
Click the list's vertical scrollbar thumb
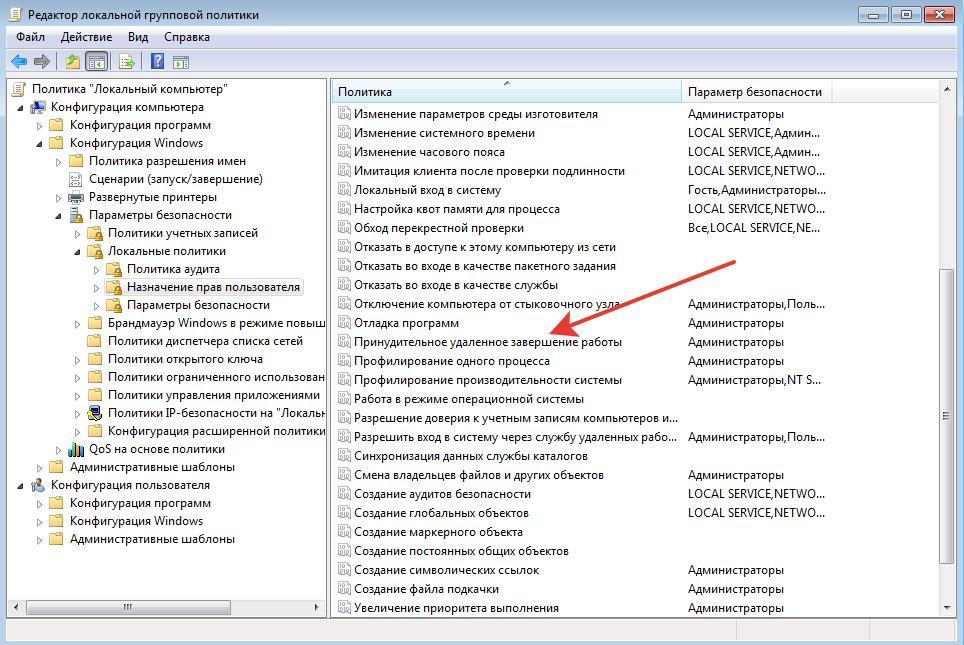pos(946,416)
